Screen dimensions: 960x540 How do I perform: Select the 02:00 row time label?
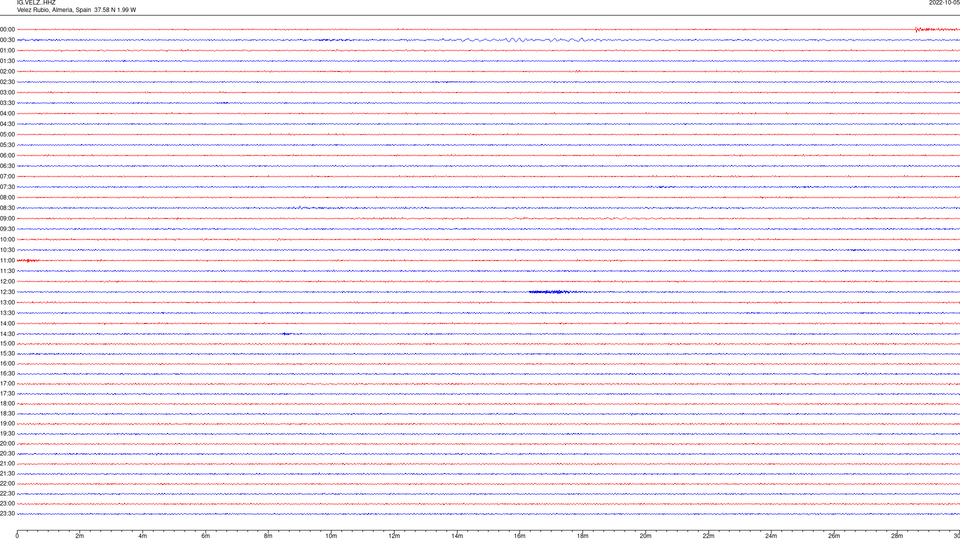click(x=7, y=72)
